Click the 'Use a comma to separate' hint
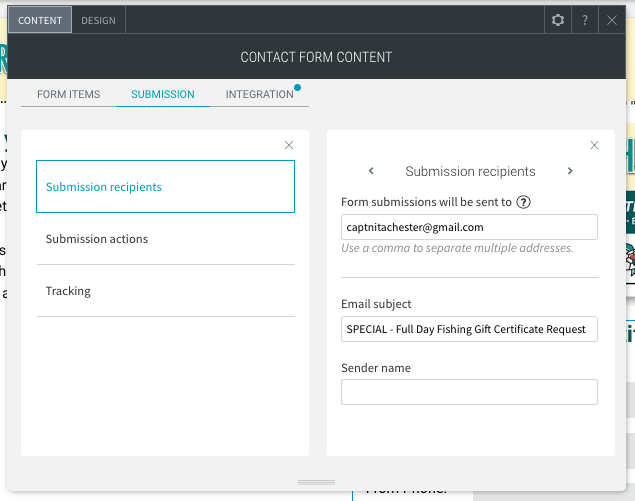 click(457, 248)
